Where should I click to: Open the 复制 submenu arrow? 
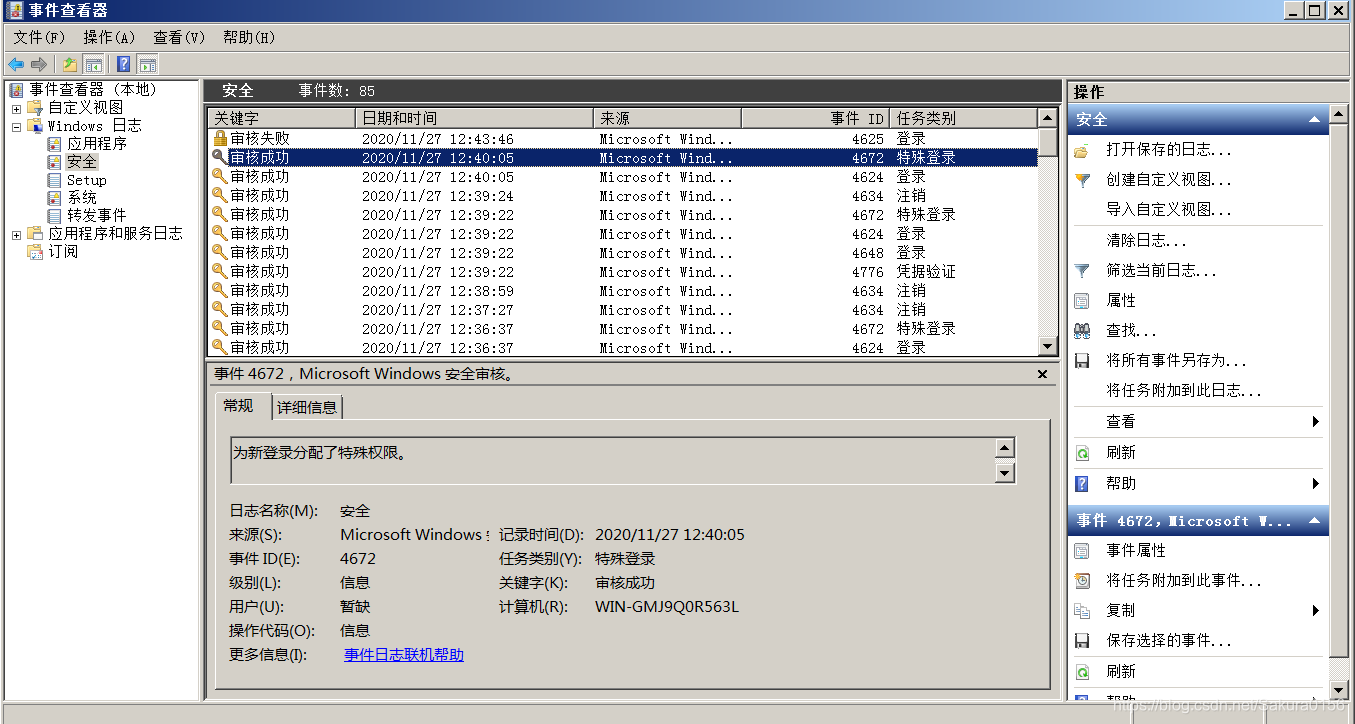1316,610
